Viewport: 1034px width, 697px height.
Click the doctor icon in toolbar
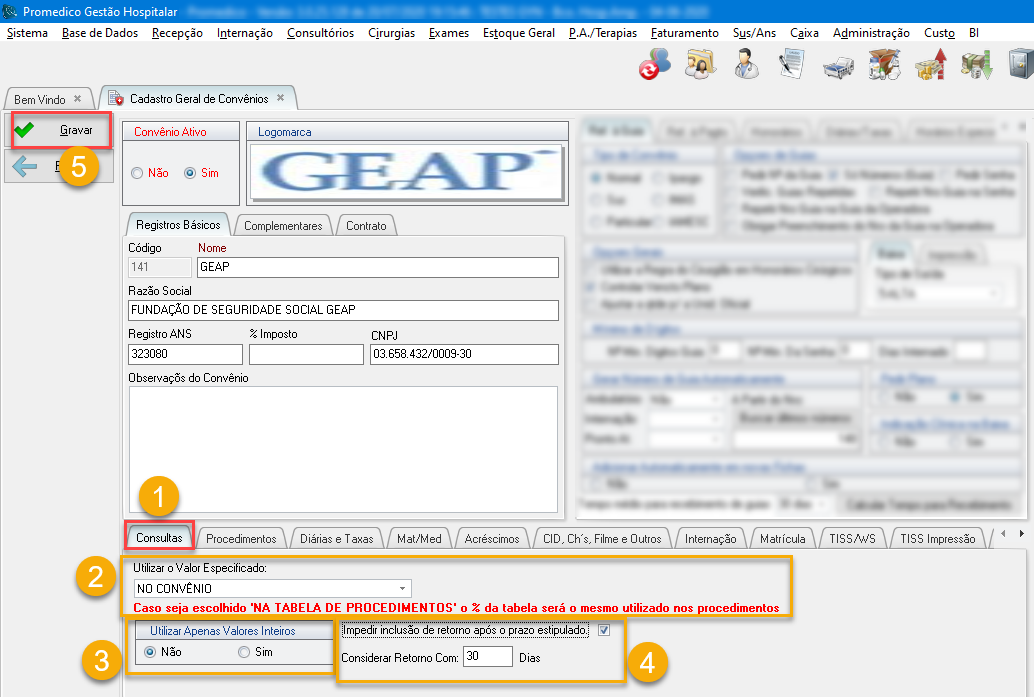click(747, 67)
